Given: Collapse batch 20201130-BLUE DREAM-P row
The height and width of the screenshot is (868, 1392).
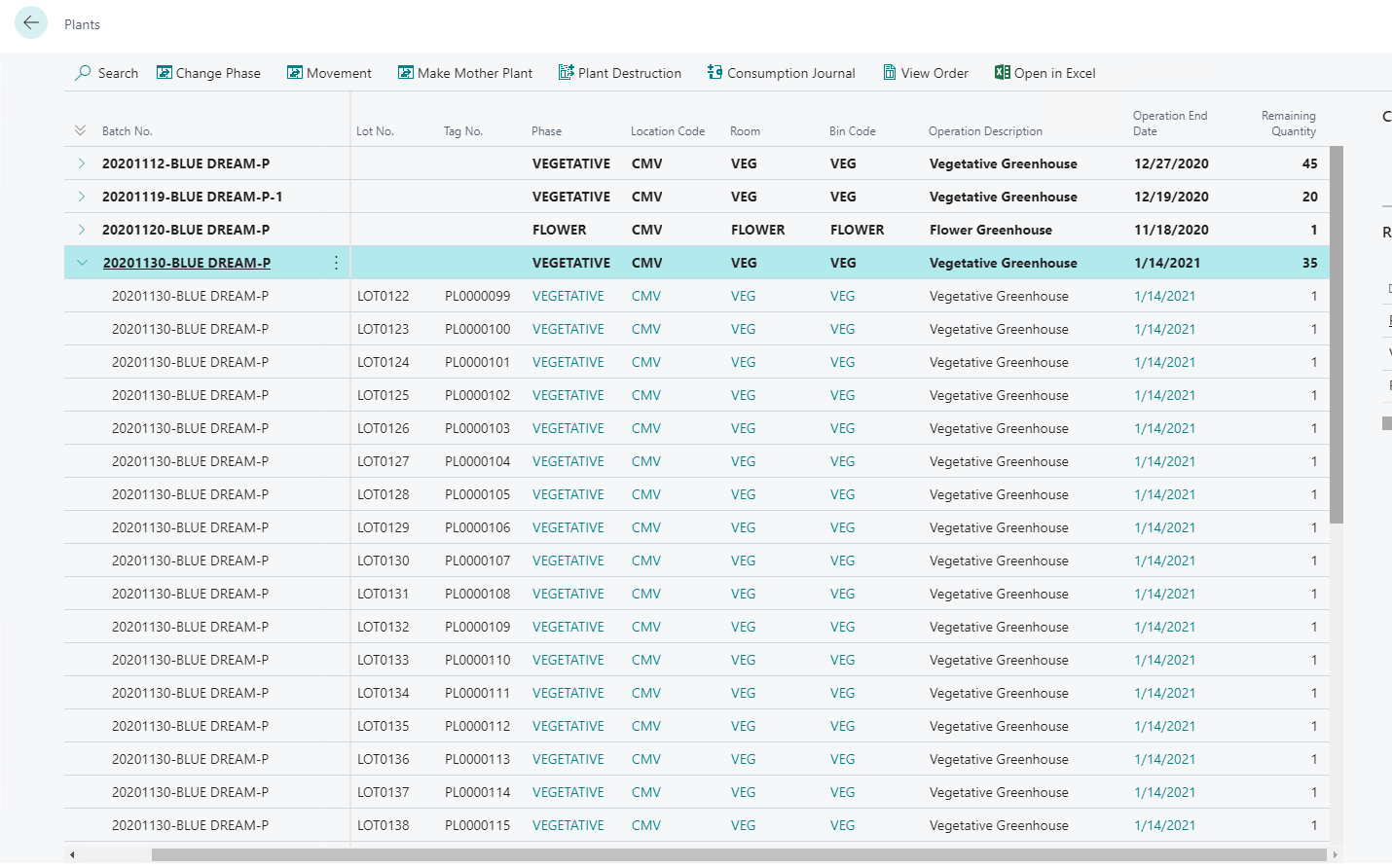Looking at the screenshot, I should tap(82, 263).
